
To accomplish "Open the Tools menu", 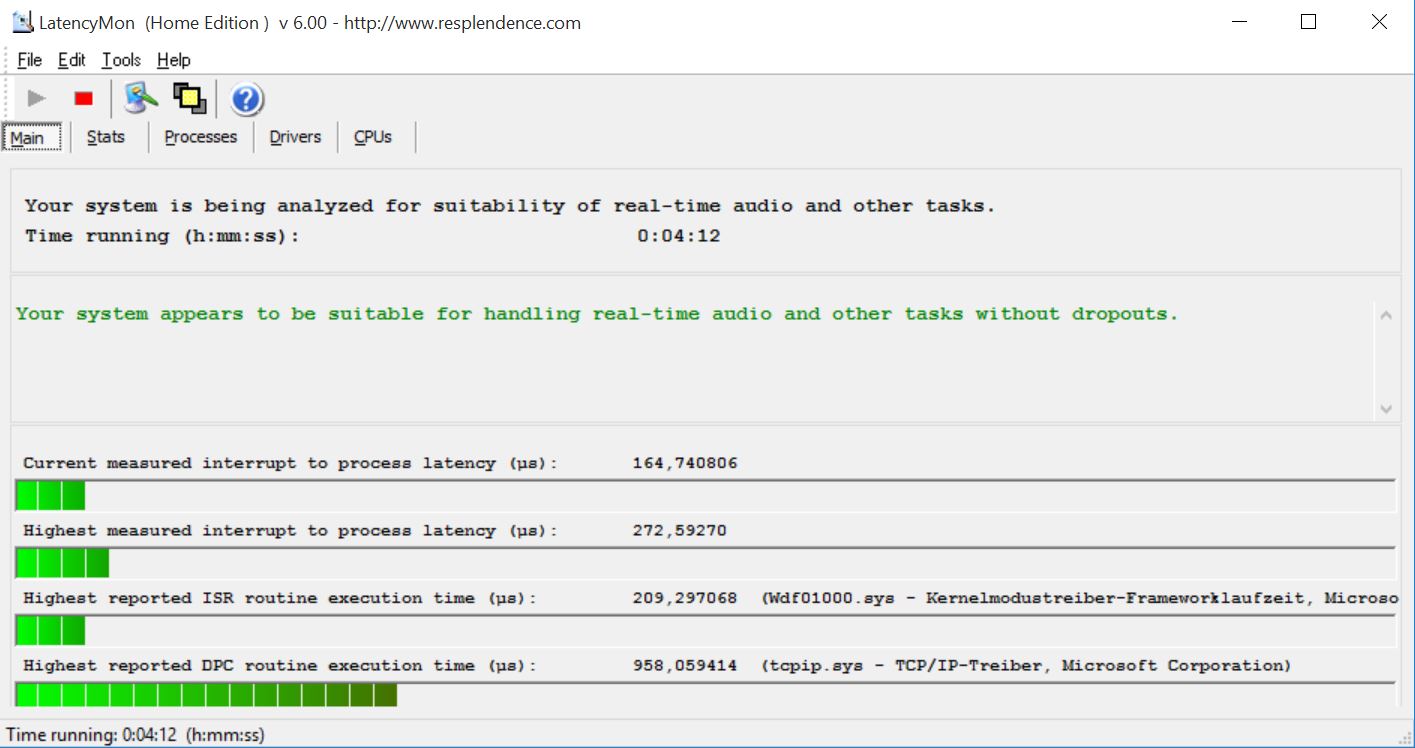I will pos(121,60).
